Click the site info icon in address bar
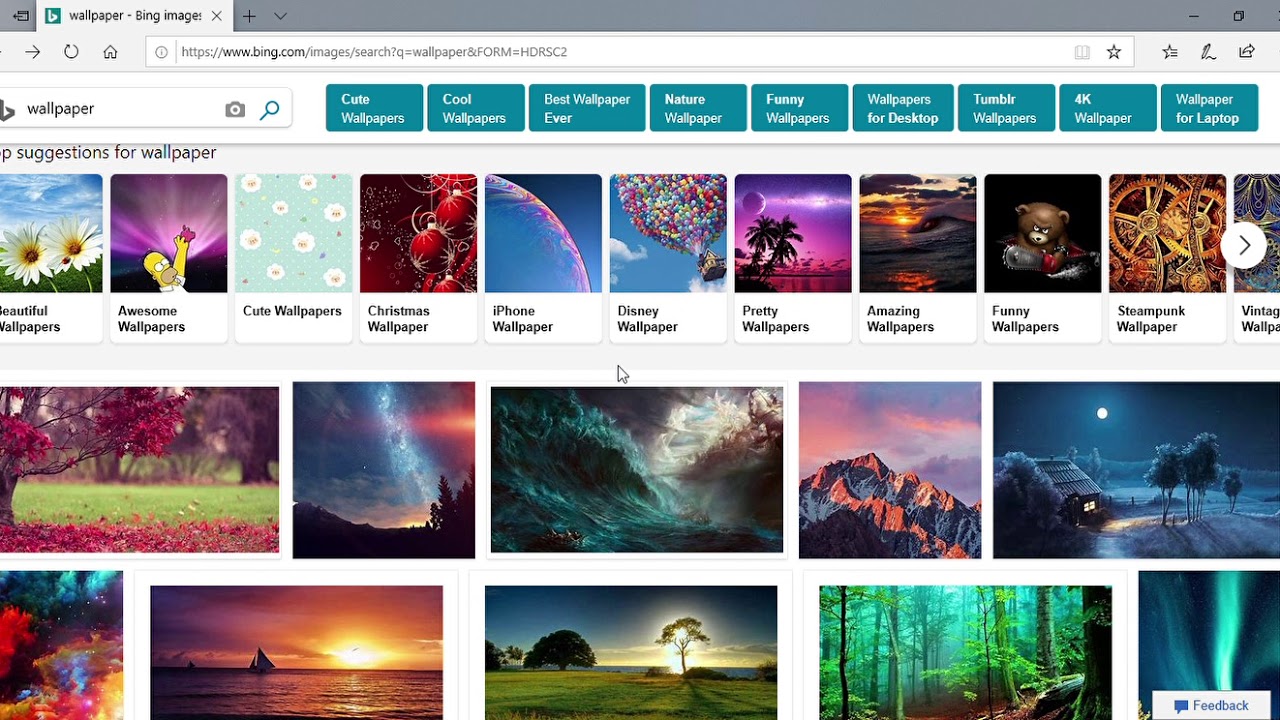Image resolution: width=1280 pixels, height=720 pixels. 161,52
